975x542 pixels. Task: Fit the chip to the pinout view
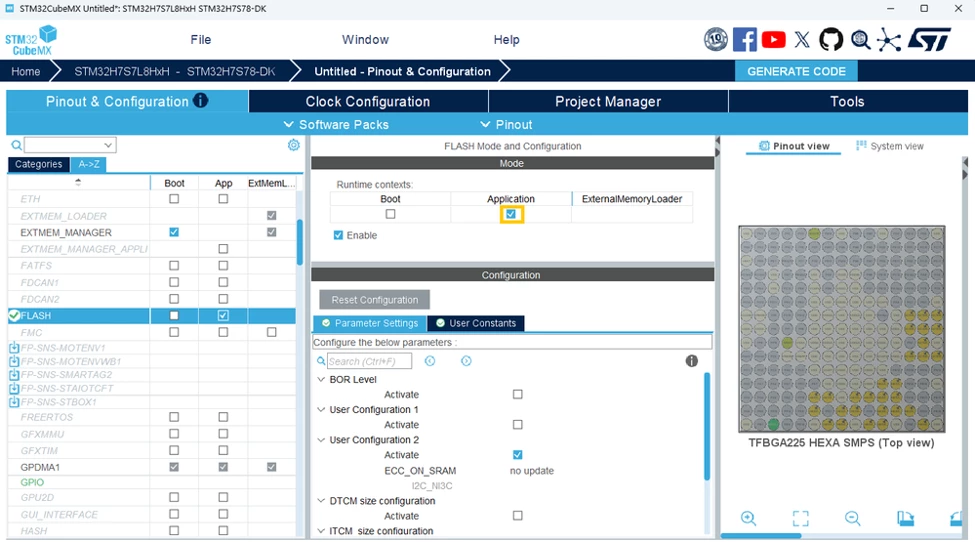(x=800, y=518)
